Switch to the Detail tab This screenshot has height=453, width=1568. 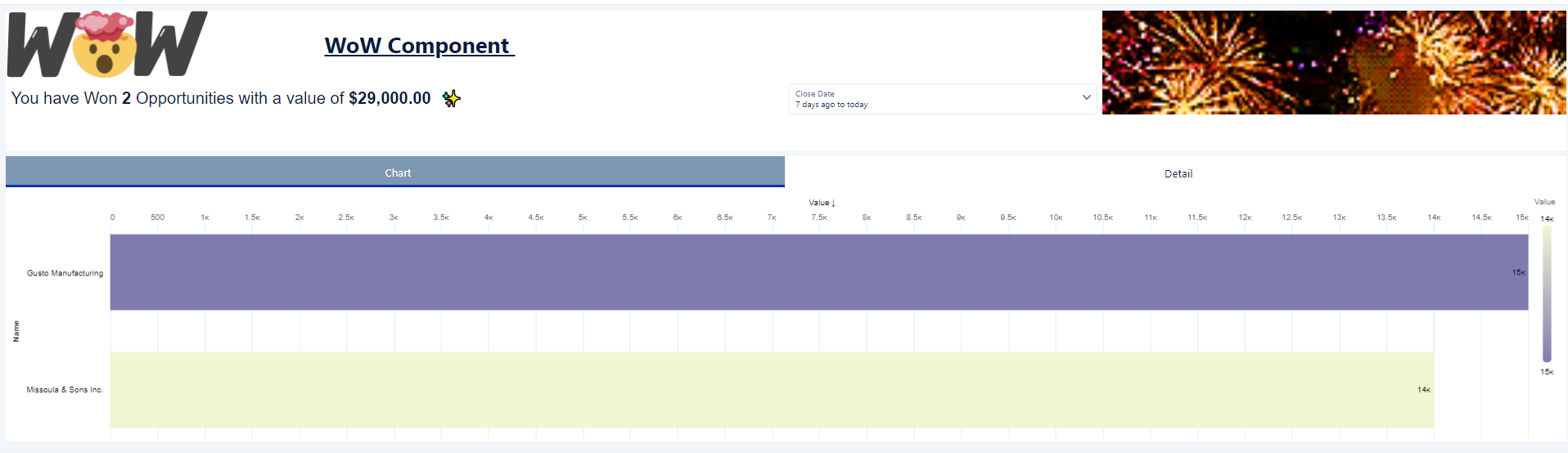click(1178, 173)
